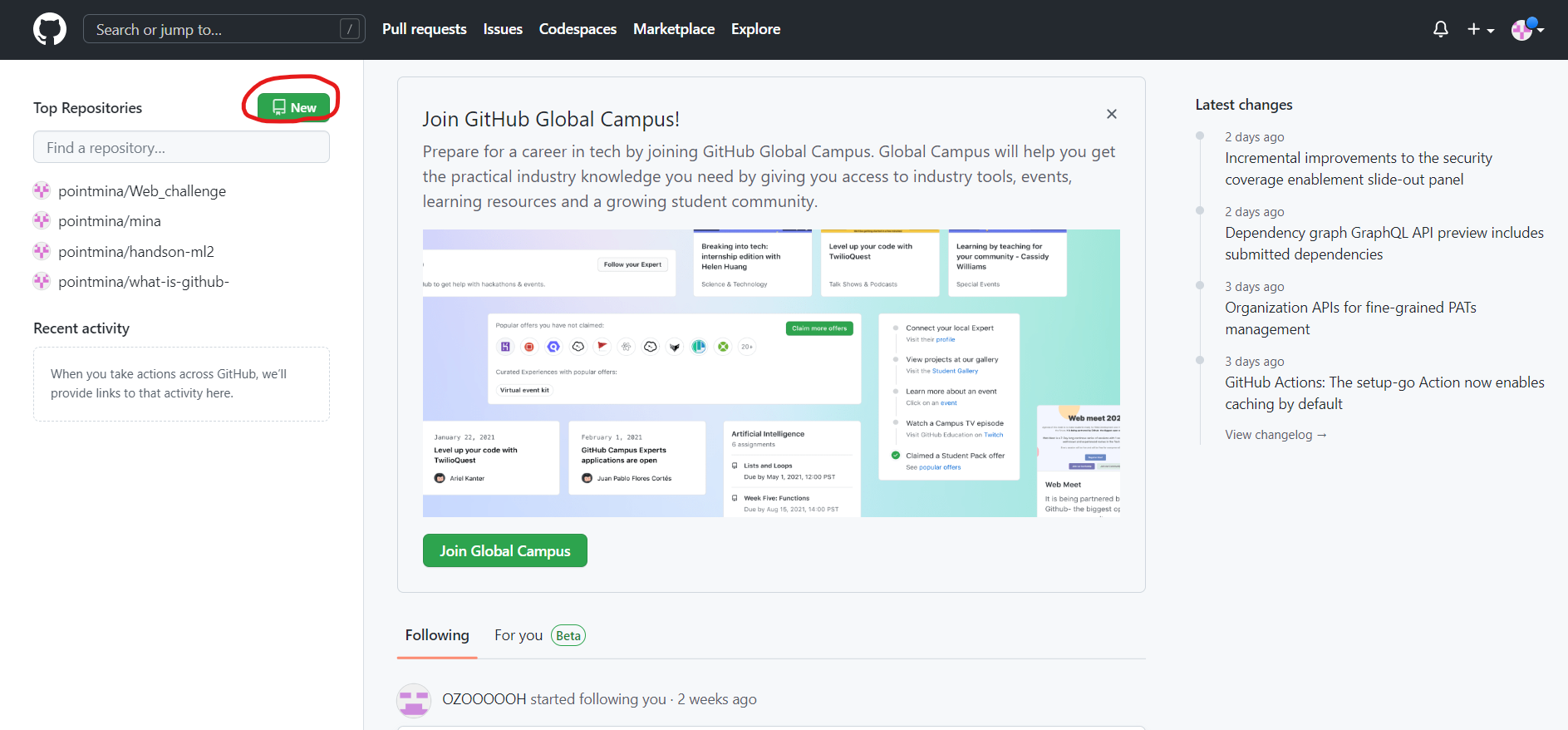Image resolution: width=1568 pixels, height=730 pixels.
Task: Click the Global Campus preview image
Action: (x=771, y=373)
